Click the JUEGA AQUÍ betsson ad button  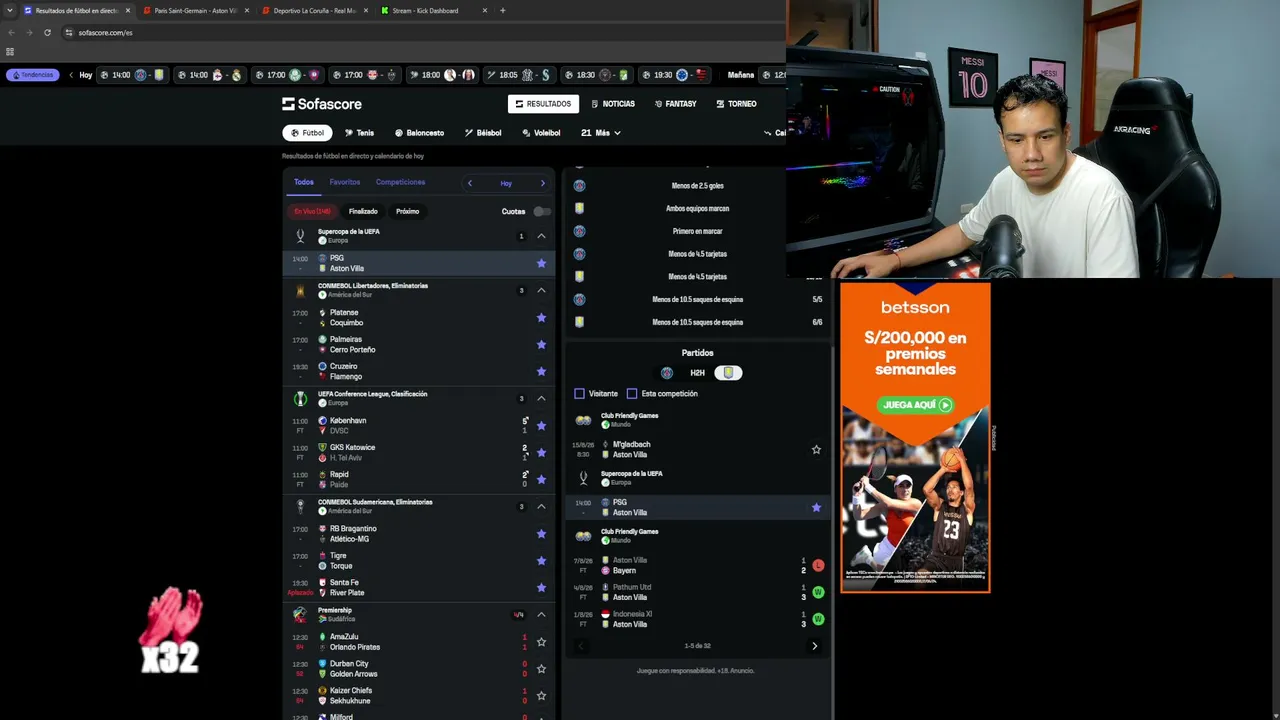pyautogui.click(x=915, y=405)
